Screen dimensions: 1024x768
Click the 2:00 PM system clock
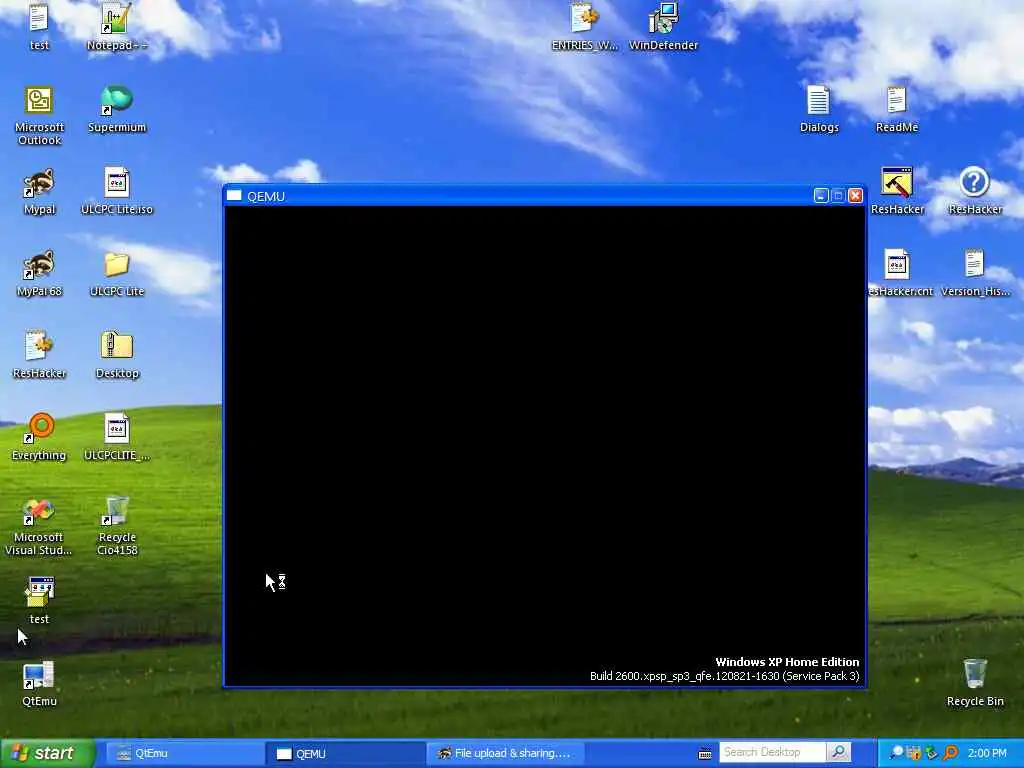(987, 753)
